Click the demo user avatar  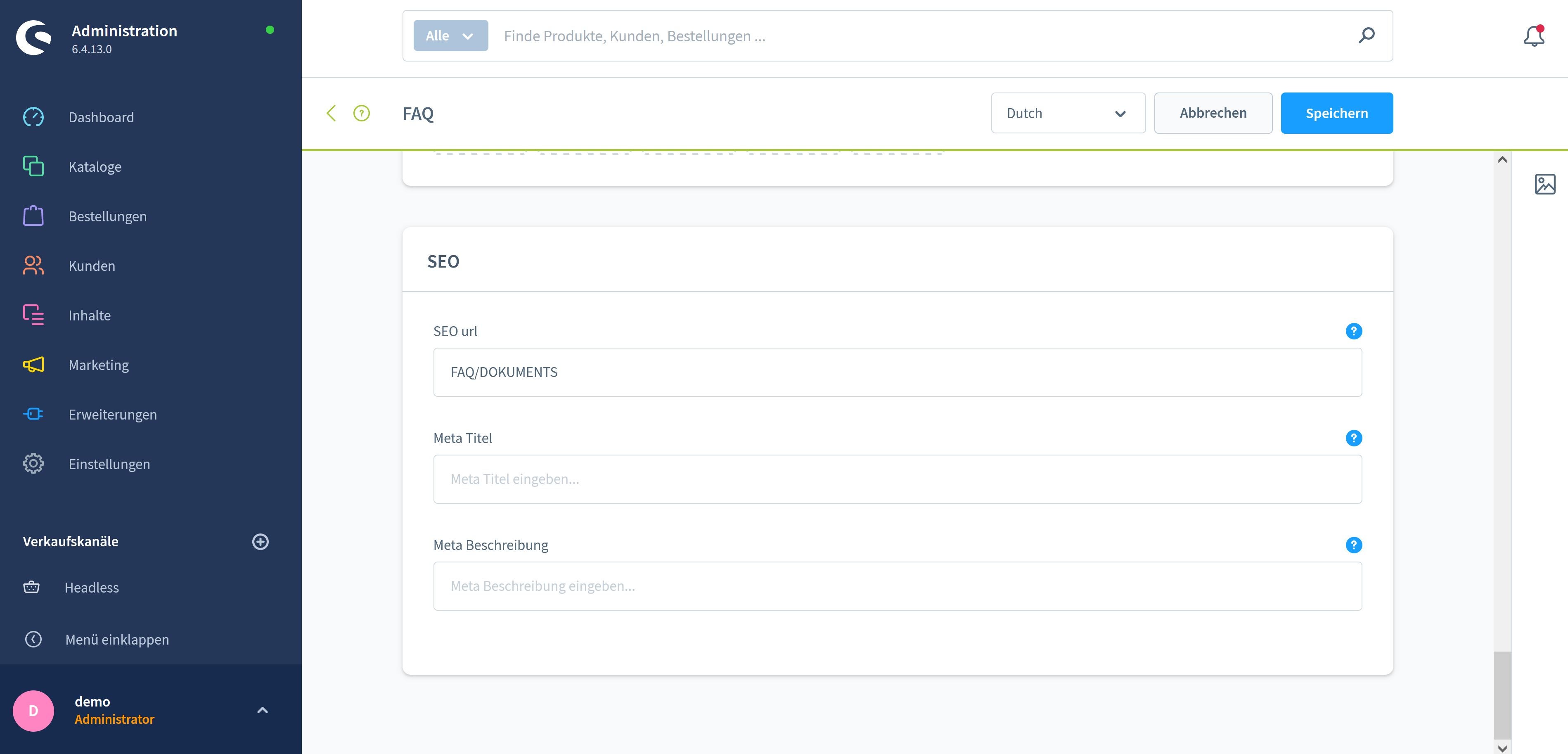pyautogui.click(x=33, y=711)
